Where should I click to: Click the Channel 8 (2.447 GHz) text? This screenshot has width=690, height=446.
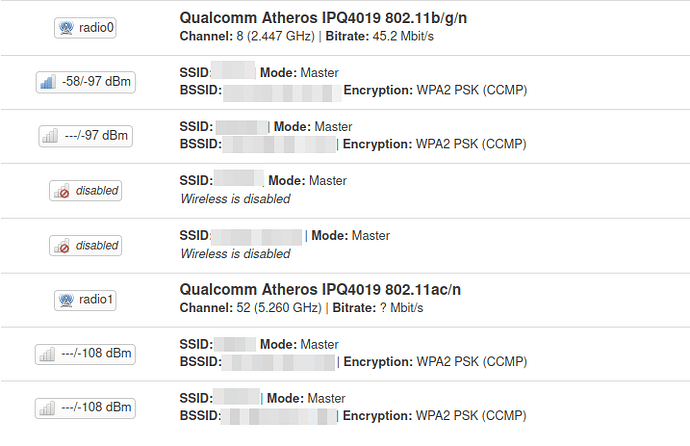point(247,36)
